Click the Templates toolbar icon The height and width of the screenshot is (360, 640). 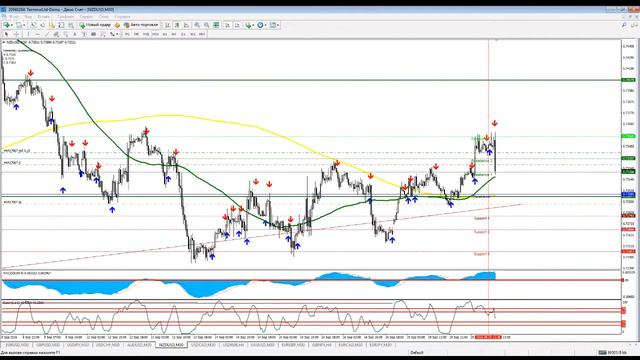272,25
